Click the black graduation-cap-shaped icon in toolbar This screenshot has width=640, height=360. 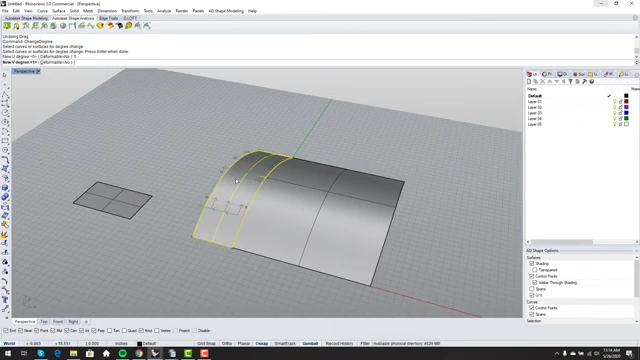click(119, 26)
